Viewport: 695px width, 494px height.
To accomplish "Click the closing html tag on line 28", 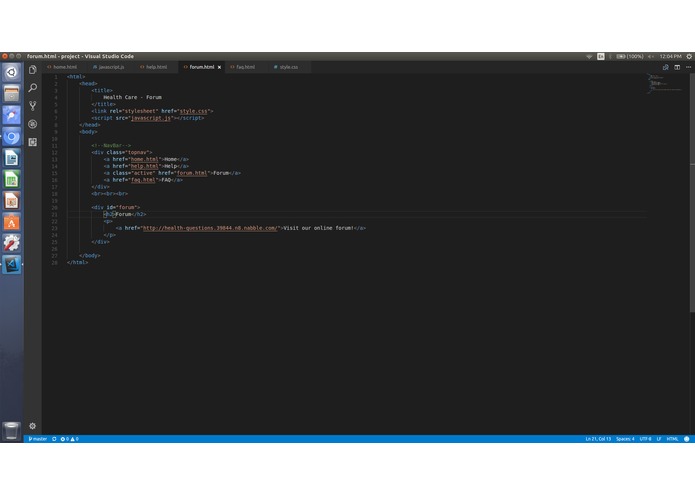I will (x=78, y=262).
